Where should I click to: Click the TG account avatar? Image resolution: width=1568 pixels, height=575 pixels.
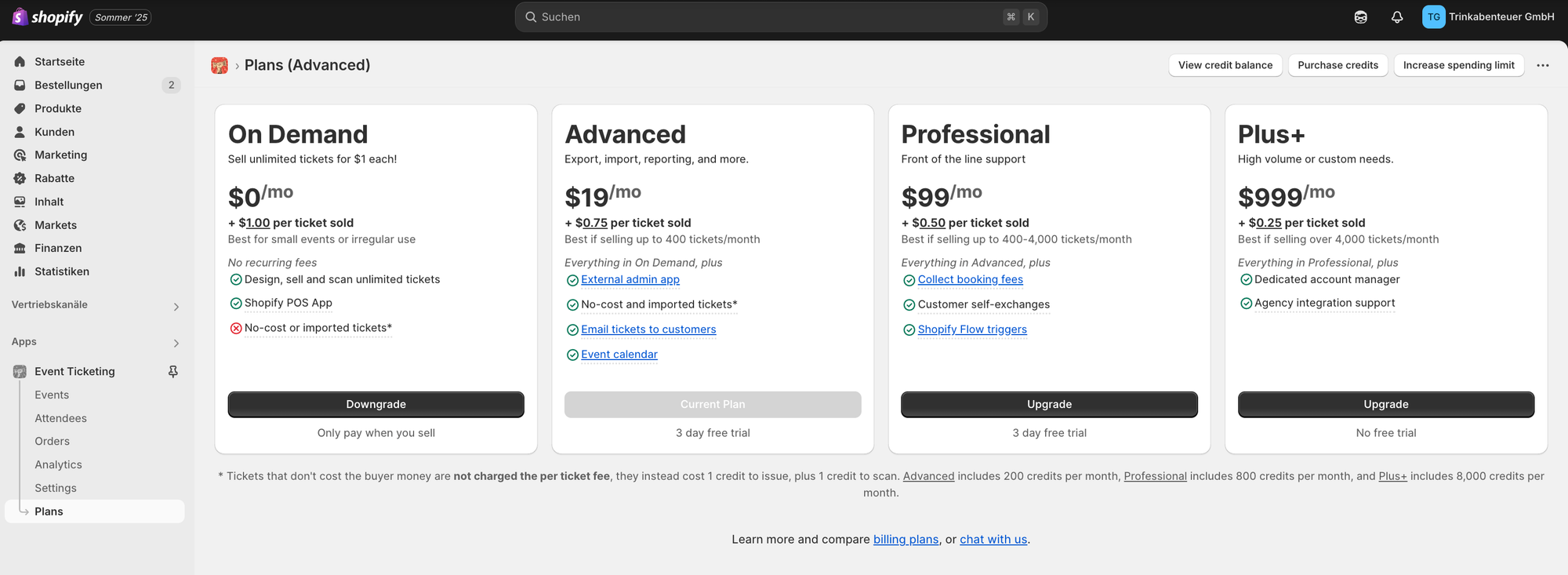click(x=1434, y=16)
